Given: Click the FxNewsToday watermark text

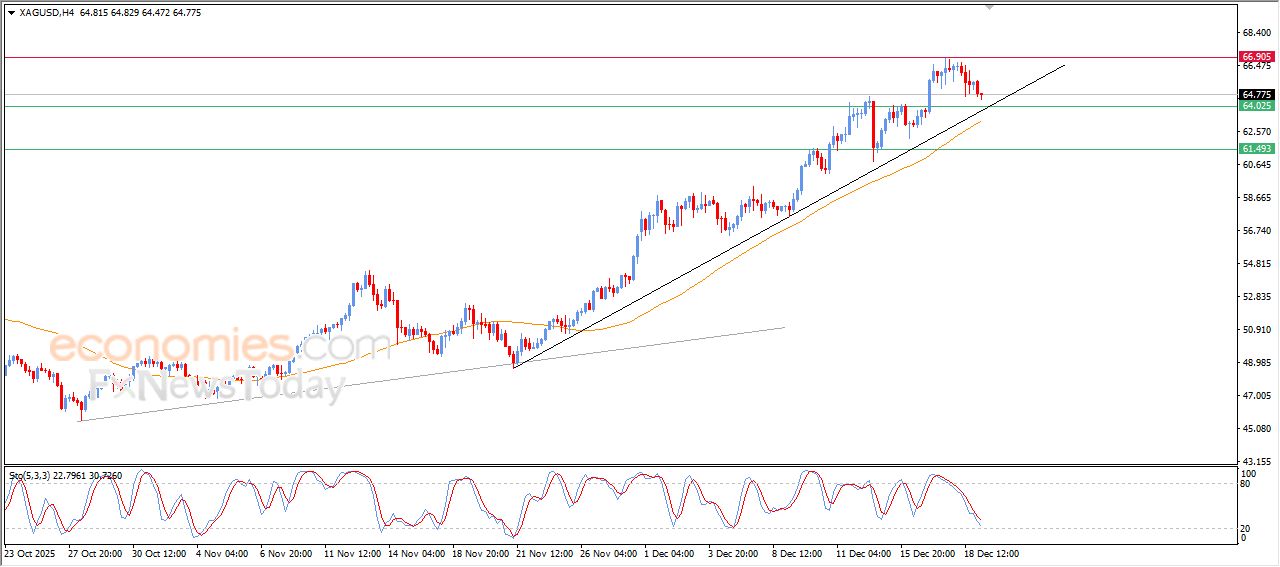Looking at the screenshot, I should point(216,385).
